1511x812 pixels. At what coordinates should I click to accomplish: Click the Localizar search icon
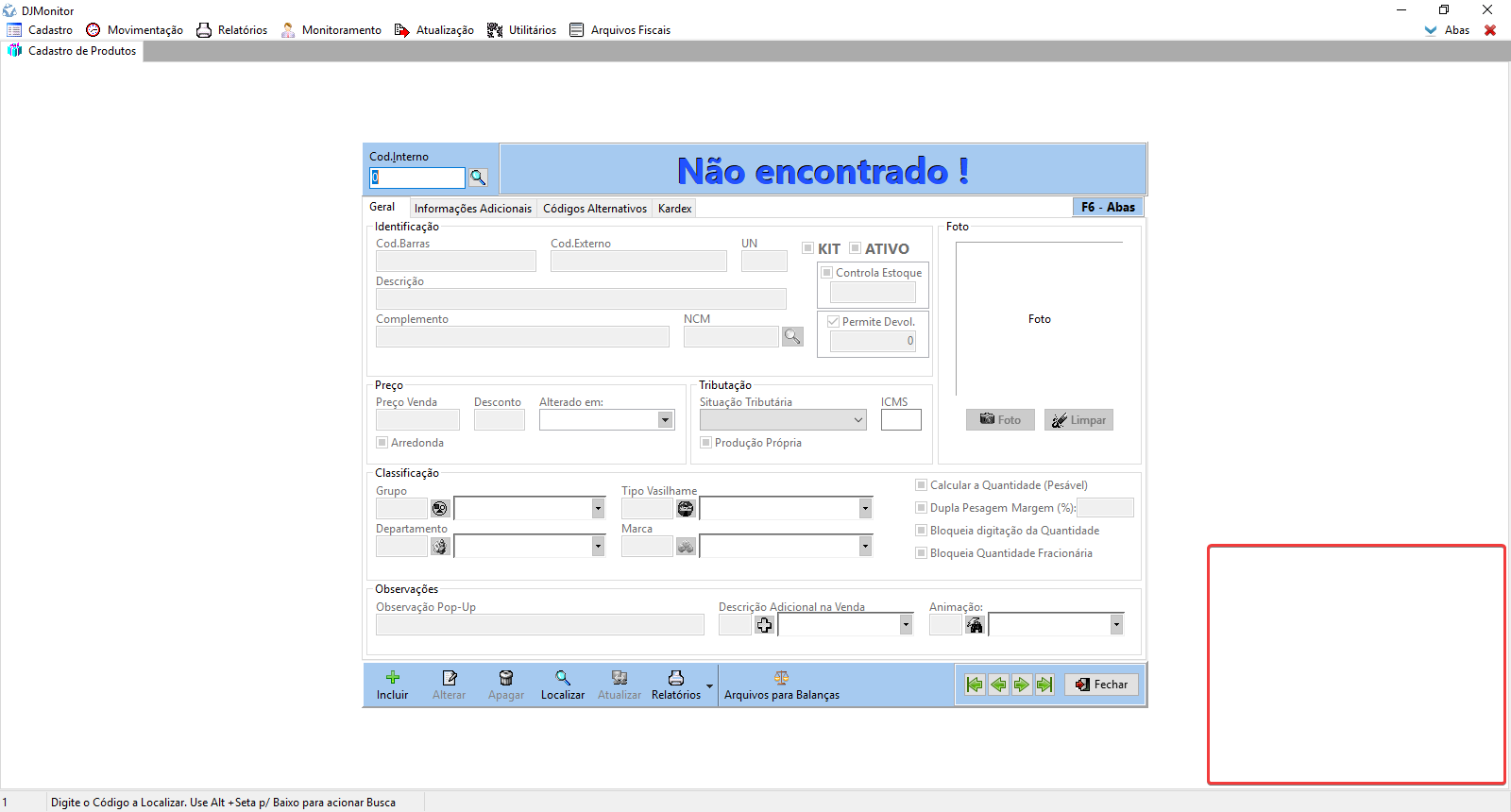(x=563, y=677)
